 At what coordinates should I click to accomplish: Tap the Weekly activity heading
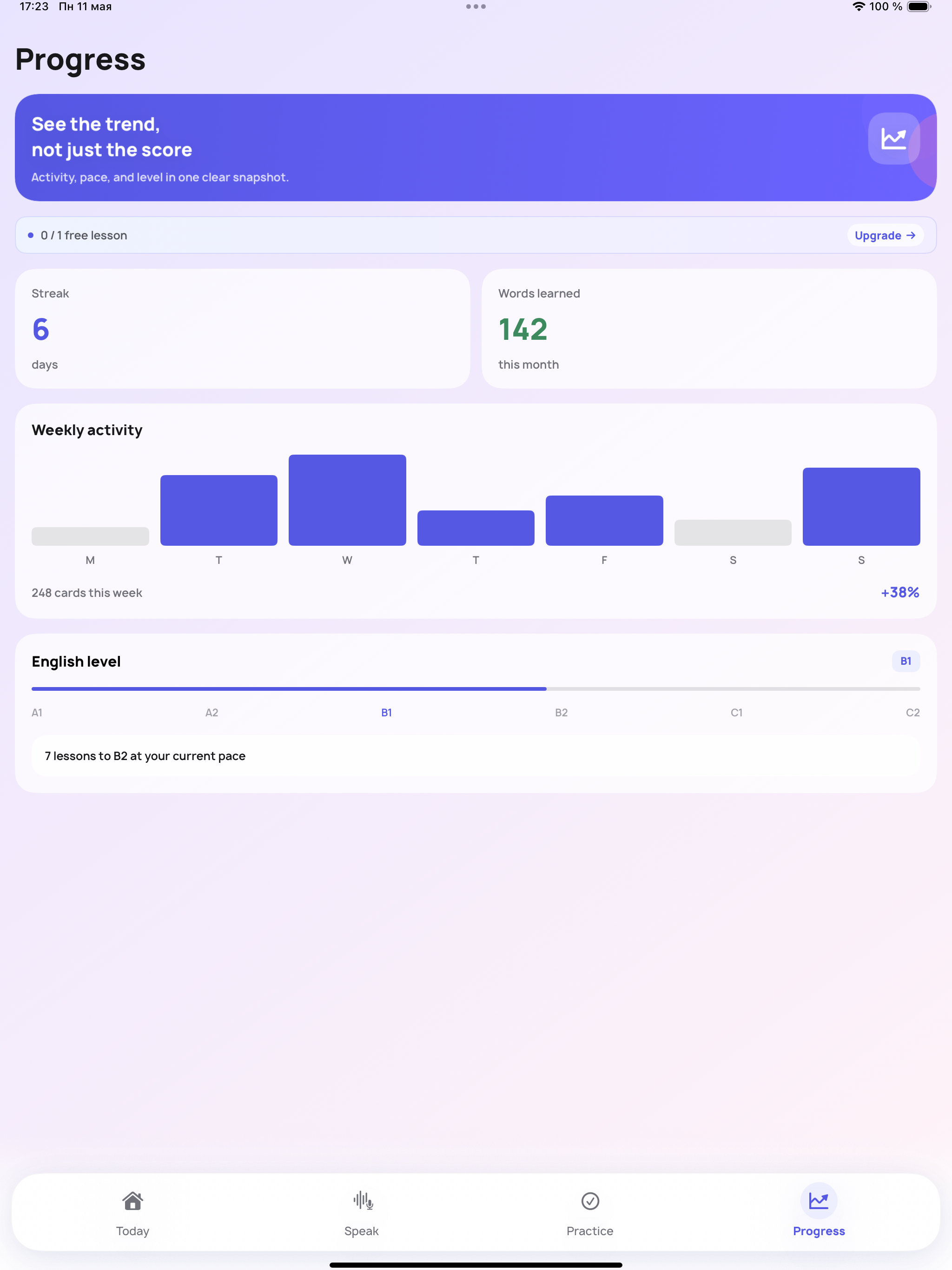[87, 430]
